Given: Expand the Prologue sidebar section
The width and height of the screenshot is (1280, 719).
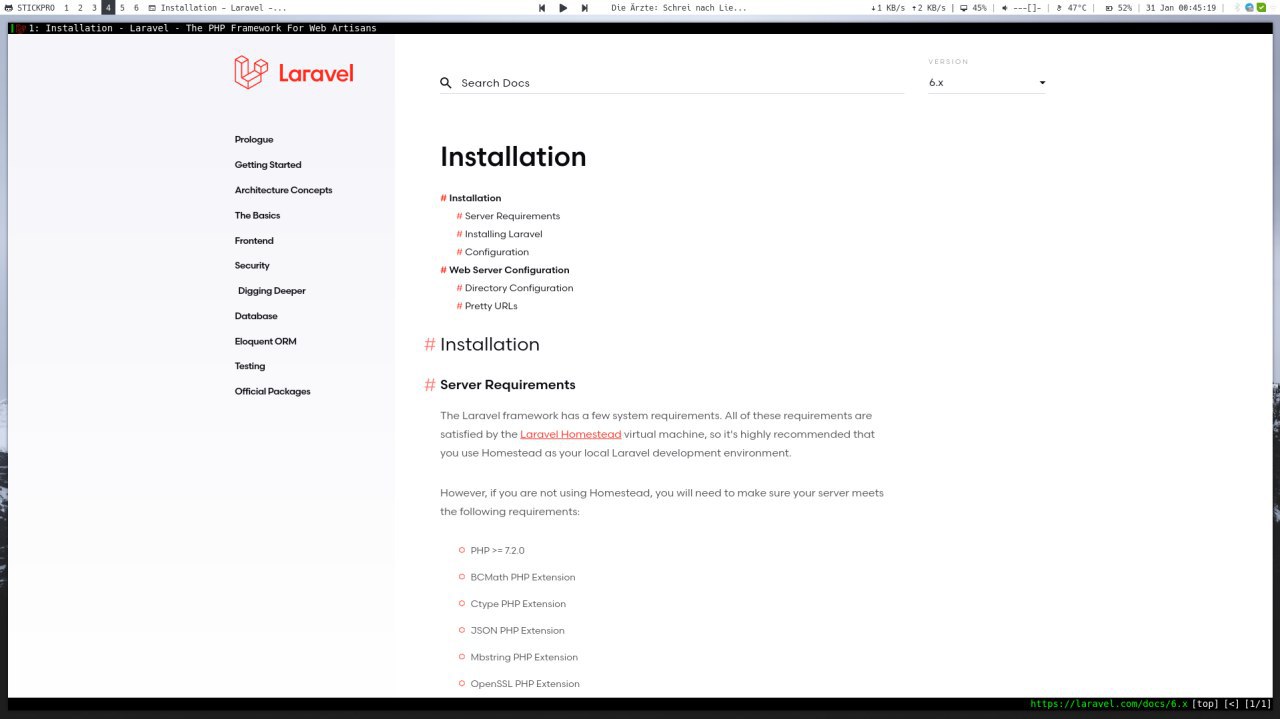Looking at the screenshot, I should [x=254, y=140].
